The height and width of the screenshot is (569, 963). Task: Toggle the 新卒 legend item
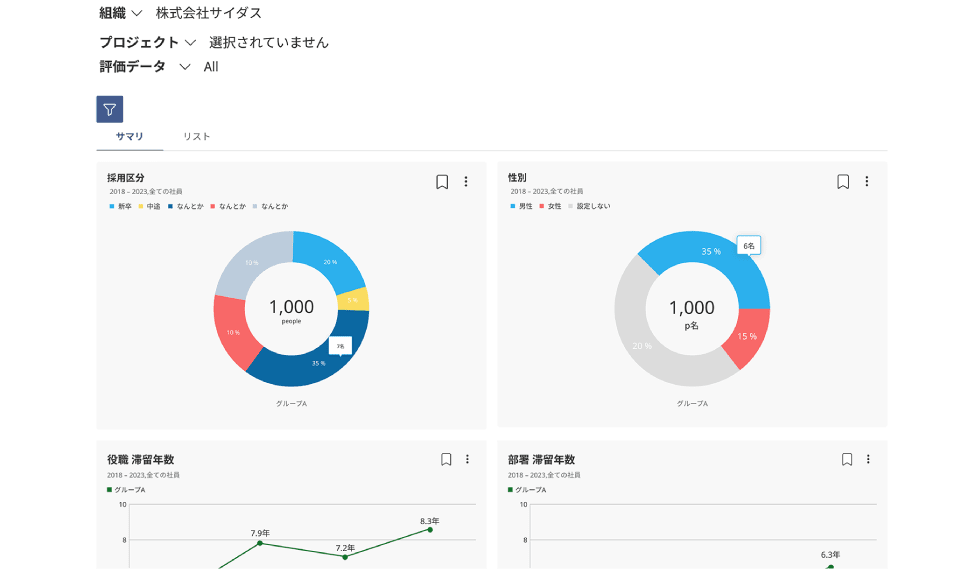click(120, 206)
